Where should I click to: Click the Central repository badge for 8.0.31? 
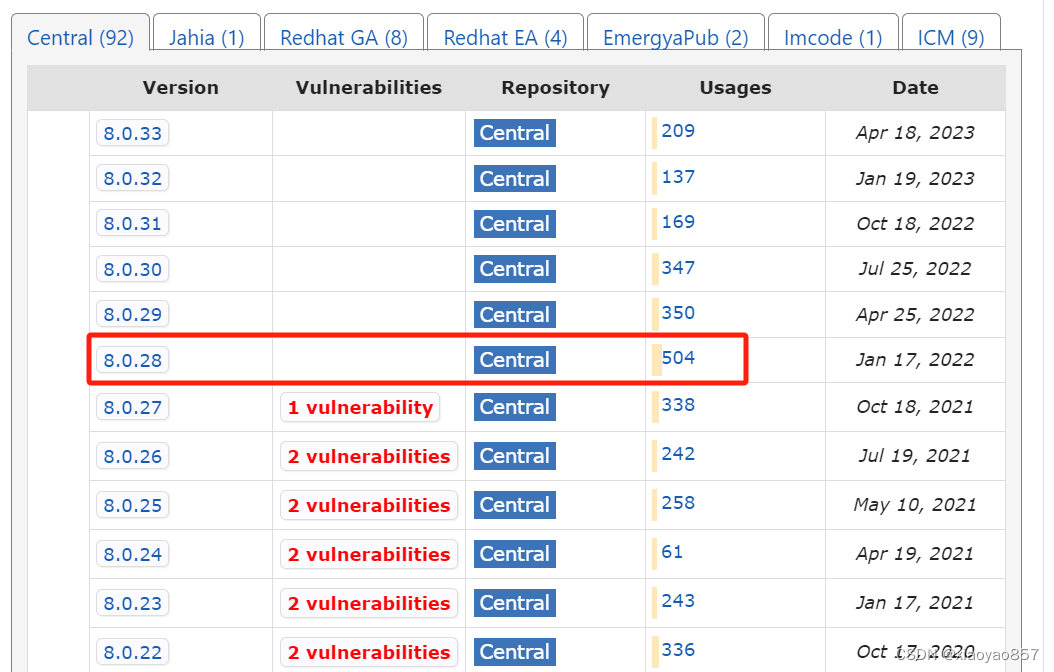pyautogui.click(x=515, y=224)
